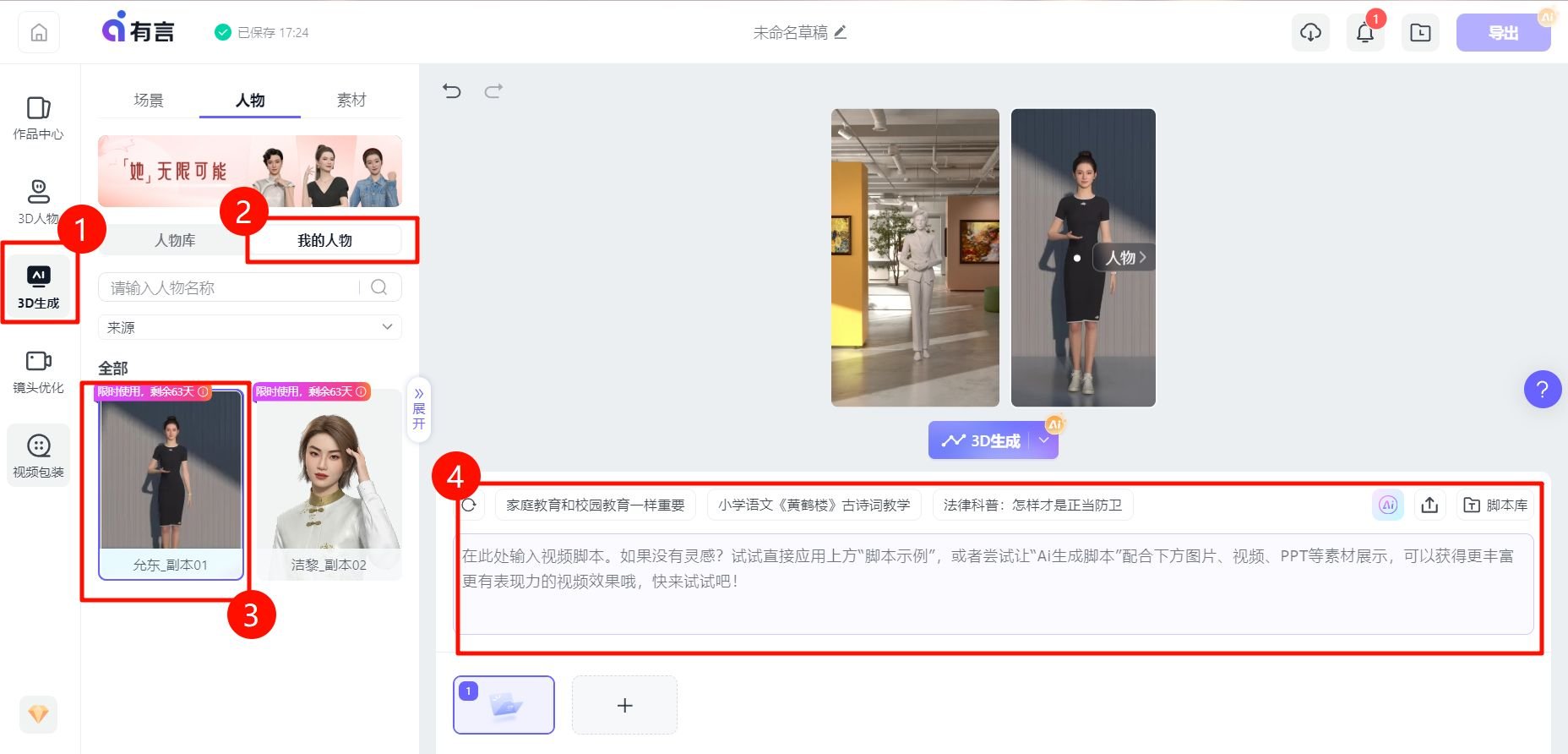Image resolution: width=1568 pixels, height=754 pixels.
Task: Expand the panel with 展开 handle
Action: (418, 409)
